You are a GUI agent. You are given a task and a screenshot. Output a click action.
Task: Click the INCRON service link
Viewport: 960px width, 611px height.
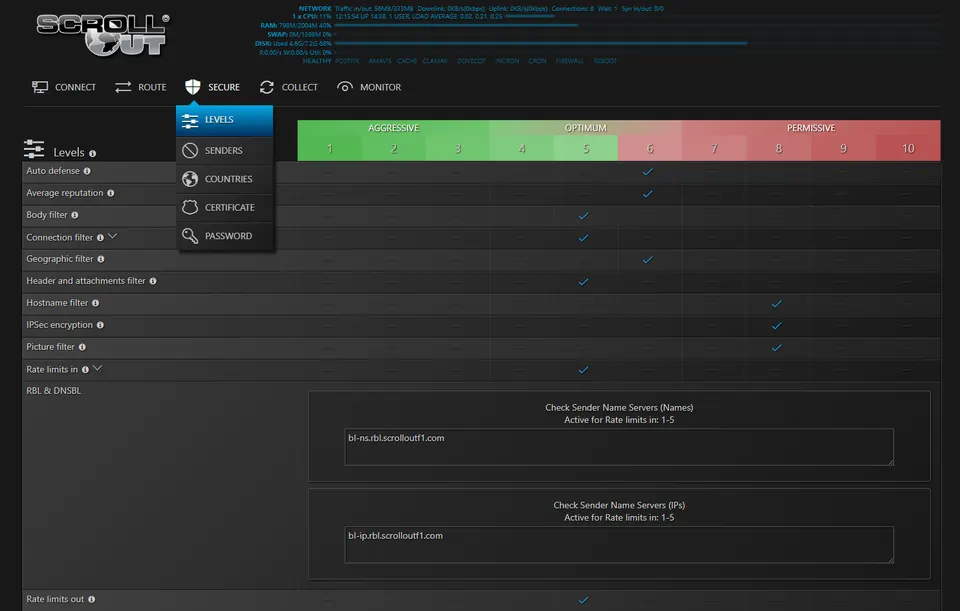(507, 61)
